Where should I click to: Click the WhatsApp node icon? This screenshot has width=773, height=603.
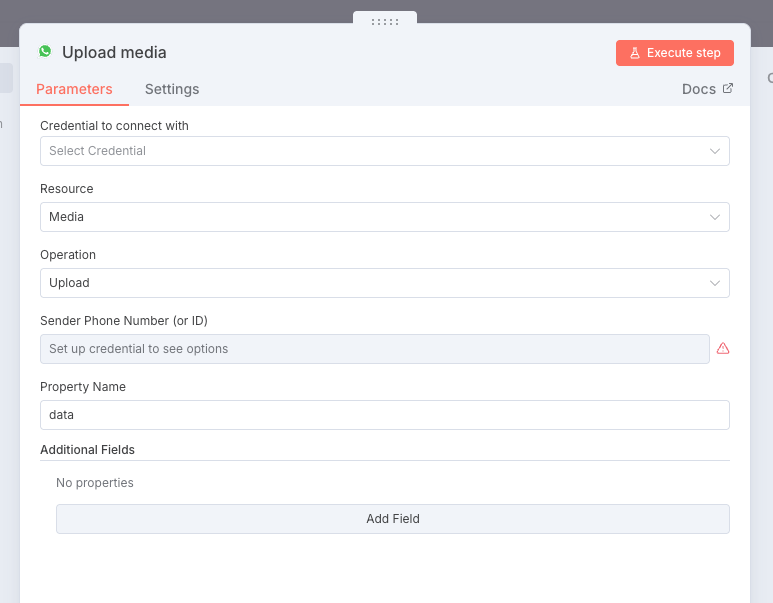click(x=45, y=51)
